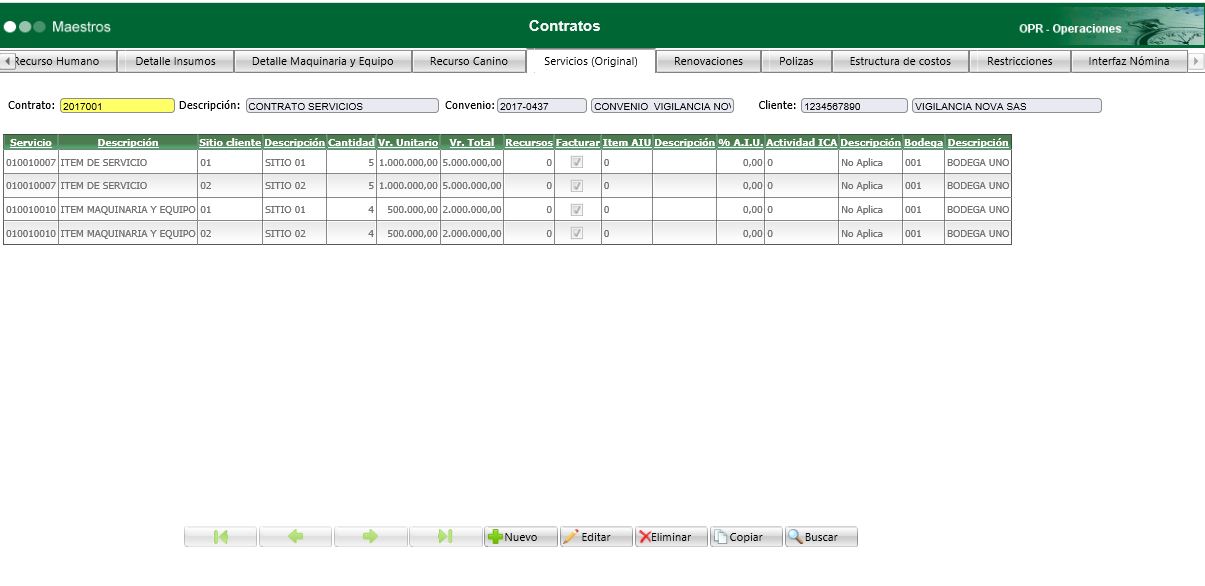Sort by the Cantidad column header

(351, 143)
